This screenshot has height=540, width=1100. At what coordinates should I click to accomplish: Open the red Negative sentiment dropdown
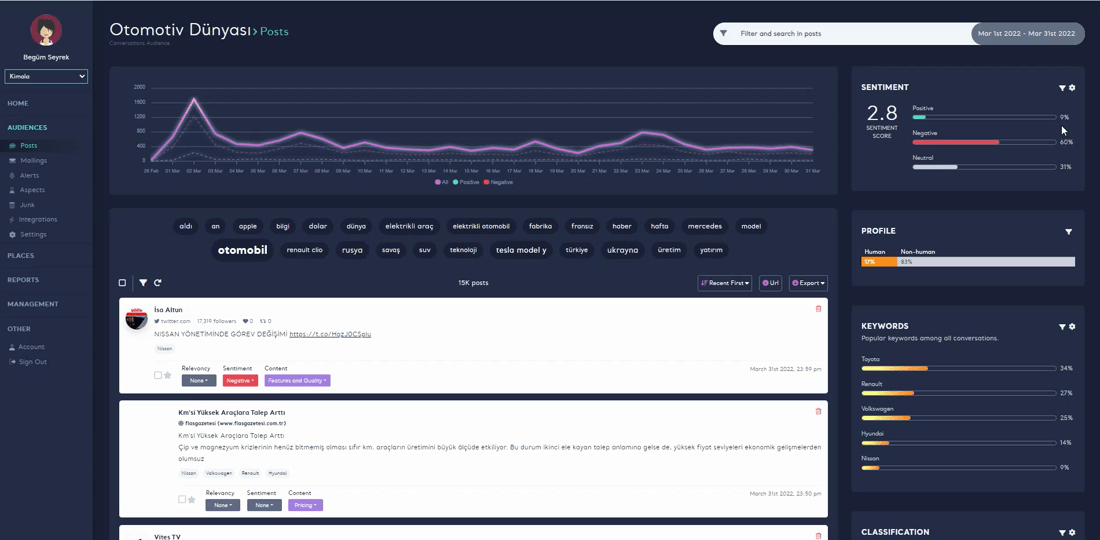(x=240, y=381)
